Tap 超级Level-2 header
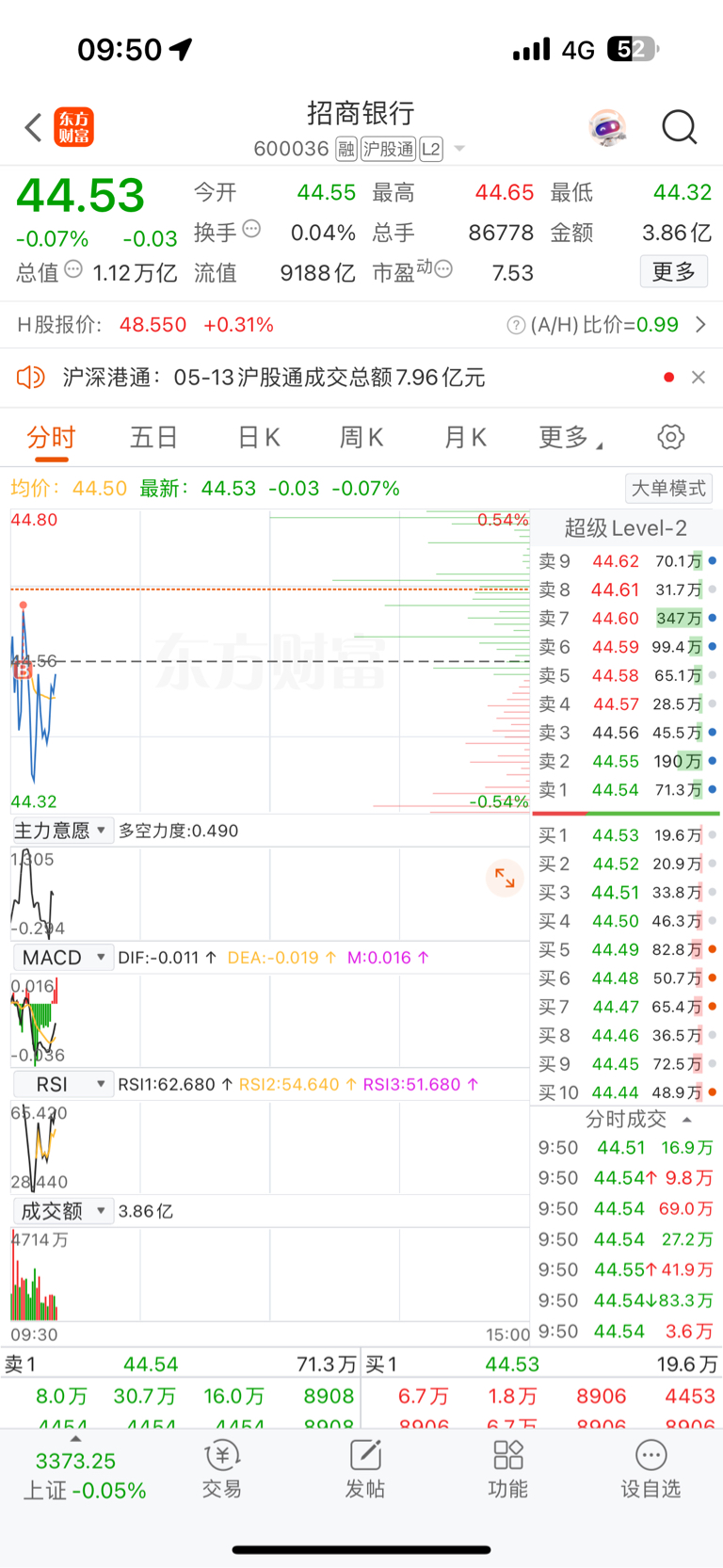Viewport: 723px width, 1568px height. click(x=626, y=527)
